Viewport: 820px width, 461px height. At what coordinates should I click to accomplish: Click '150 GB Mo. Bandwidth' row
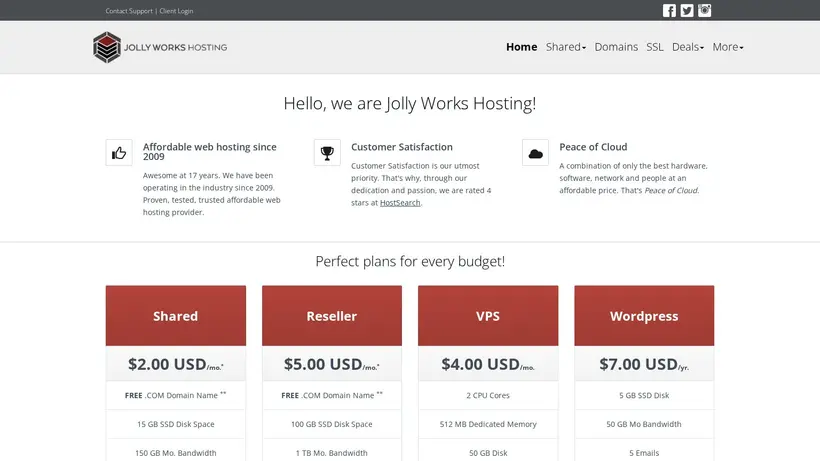point(176,450)
